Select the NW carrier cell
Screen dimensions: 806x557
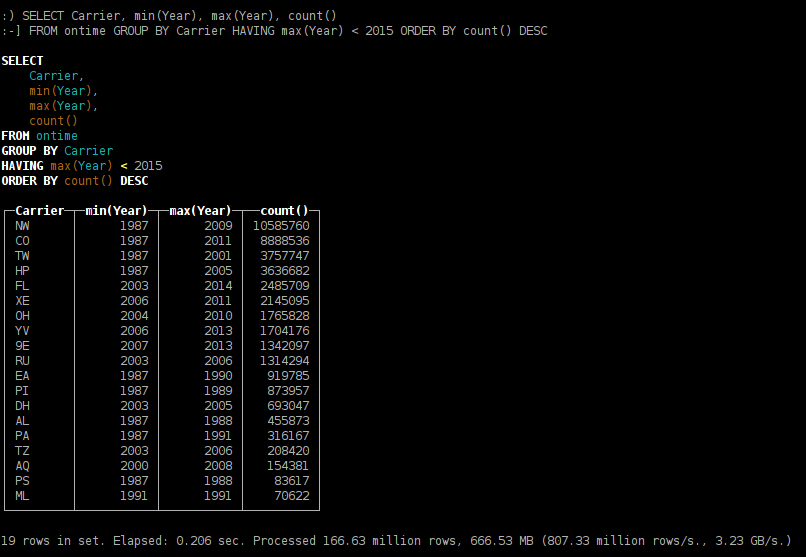coord(22,226)
